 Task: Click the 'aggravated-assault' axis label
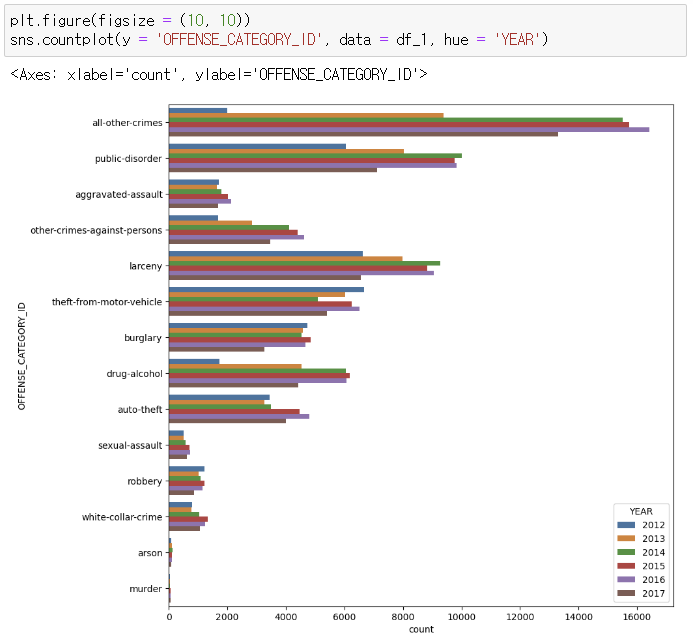coord(119,195)
